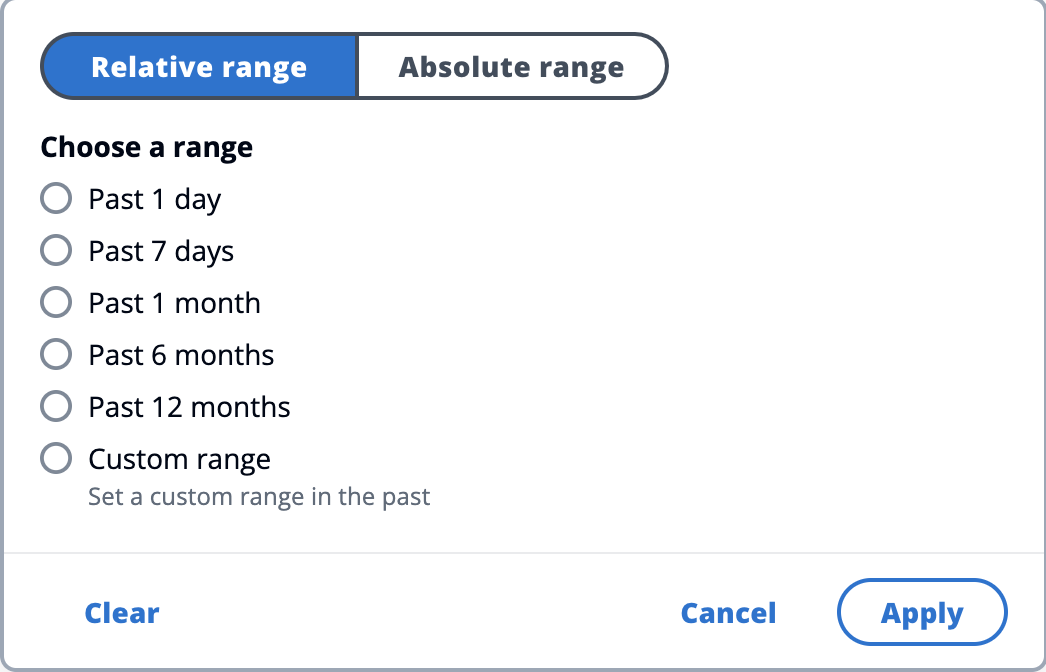Switch to the Absolute range tab
Image resolution: width=1046 pixels, height=672 pixels.
(511, 67)
